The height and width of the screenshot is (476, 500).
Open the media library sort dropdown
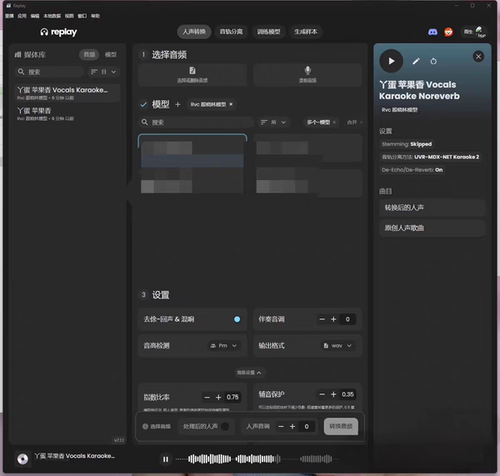pyautogui.click(x=103, y=72)
